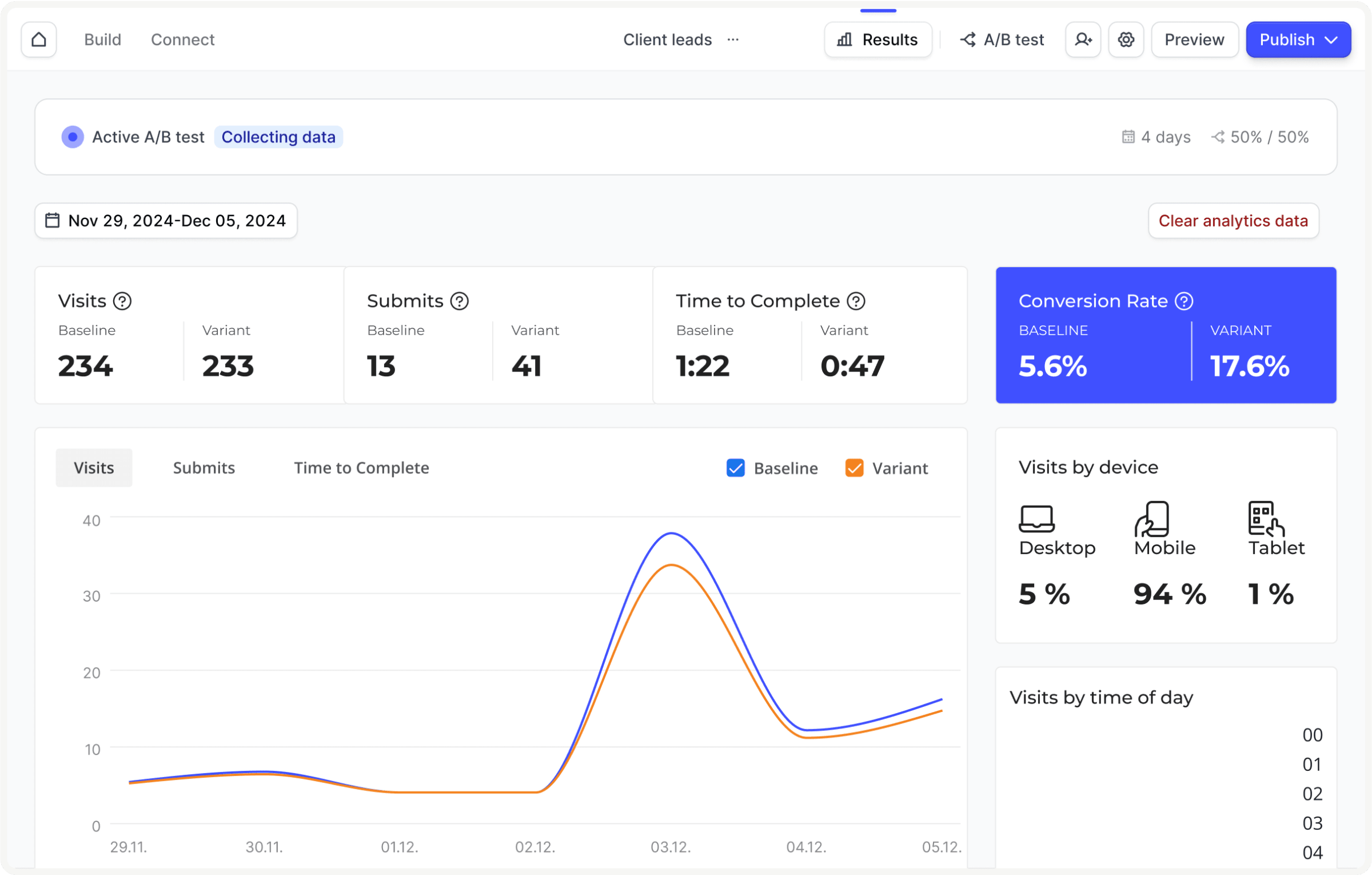The height and width of the screenshot is (875, 1372).
Task: Click the Desktop laptop device icon
Action: click(x=1036, y=519)
